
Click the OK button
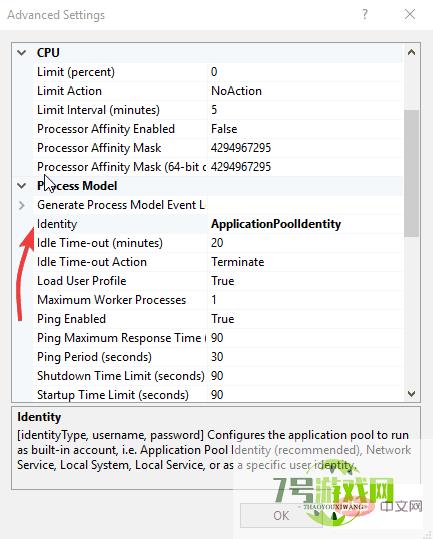tap(281, 515)
